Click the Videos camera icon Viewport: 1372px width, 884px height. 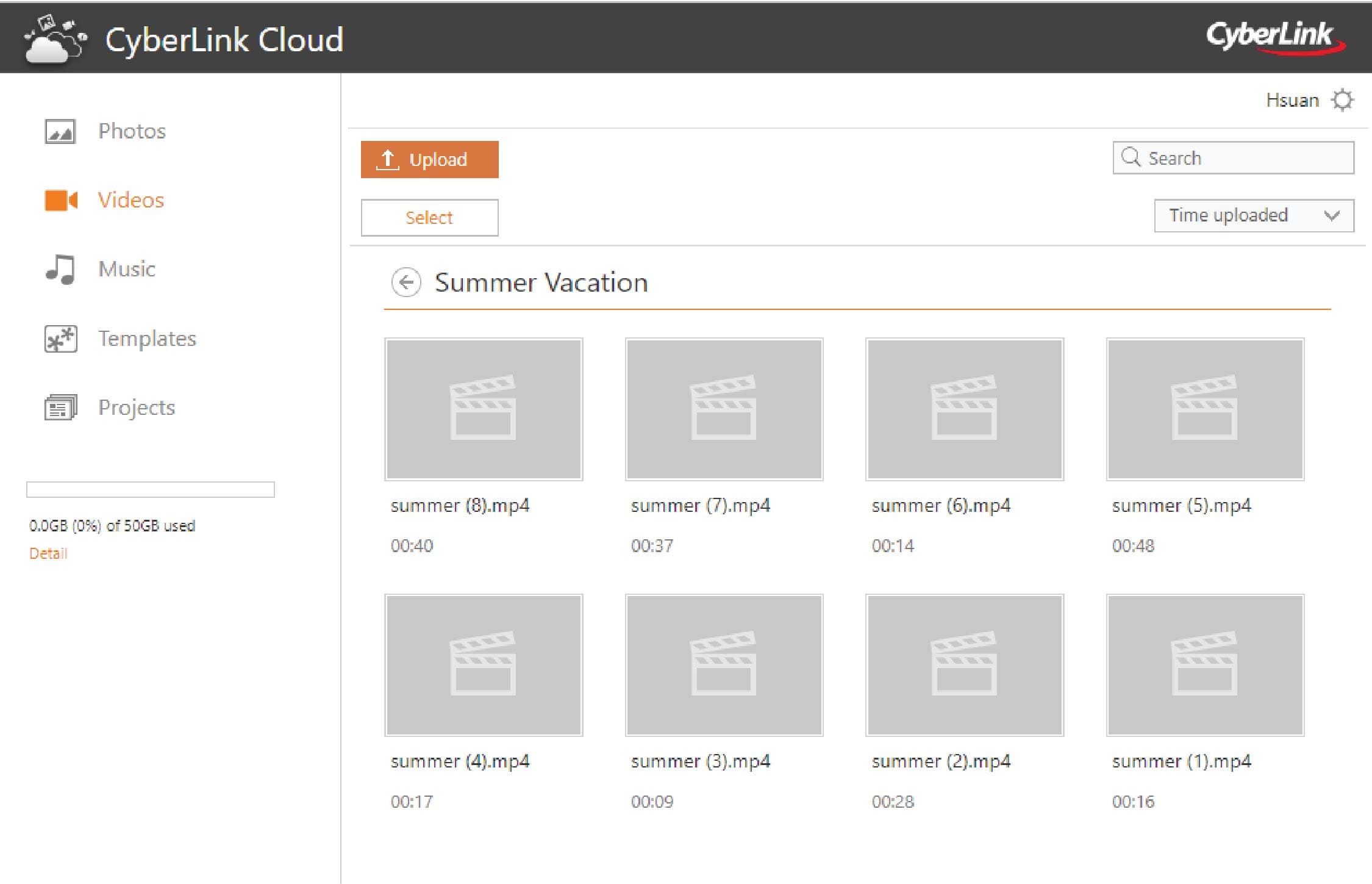click(61, 200)
